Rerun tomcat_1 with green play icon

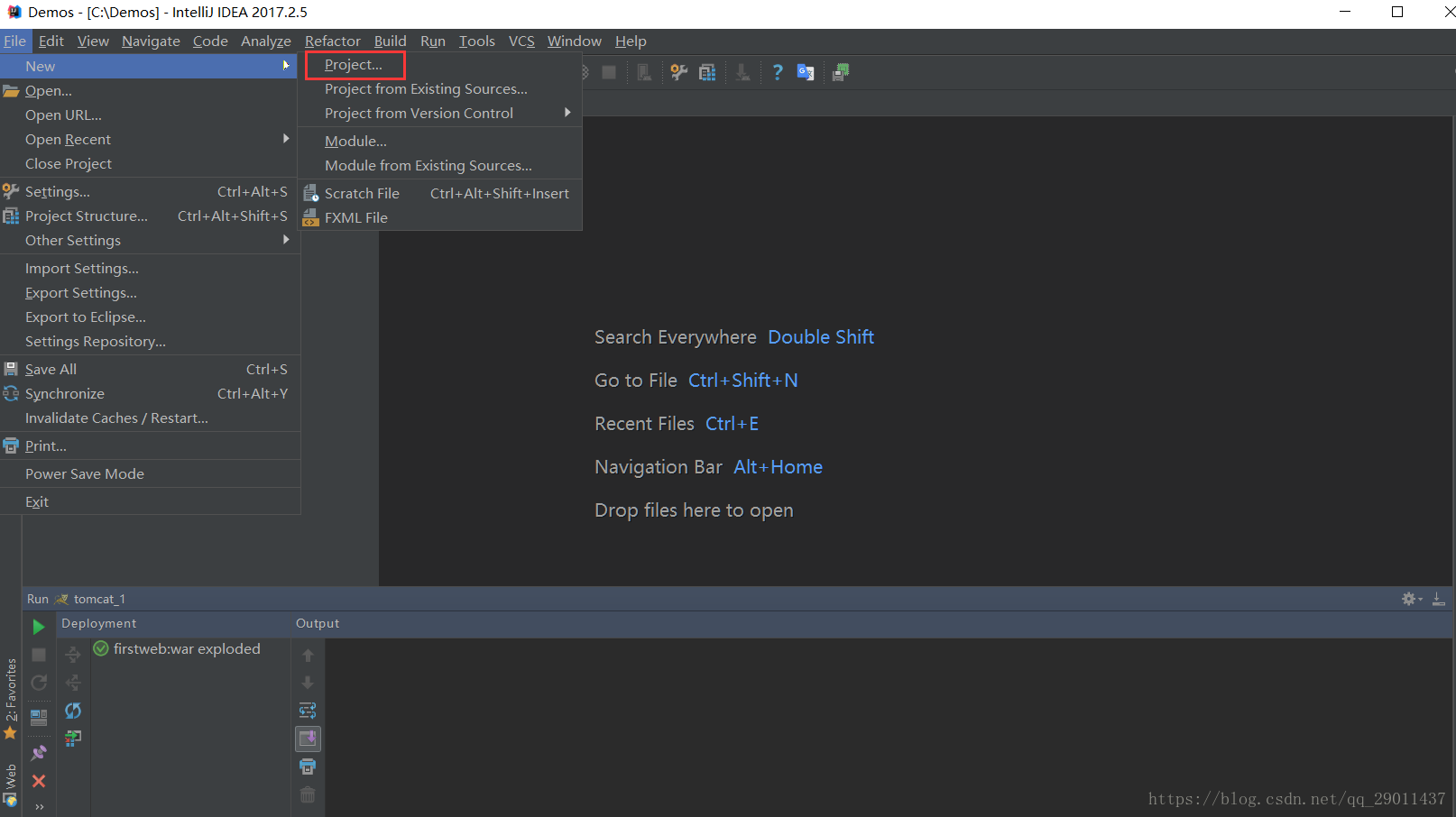39,627
